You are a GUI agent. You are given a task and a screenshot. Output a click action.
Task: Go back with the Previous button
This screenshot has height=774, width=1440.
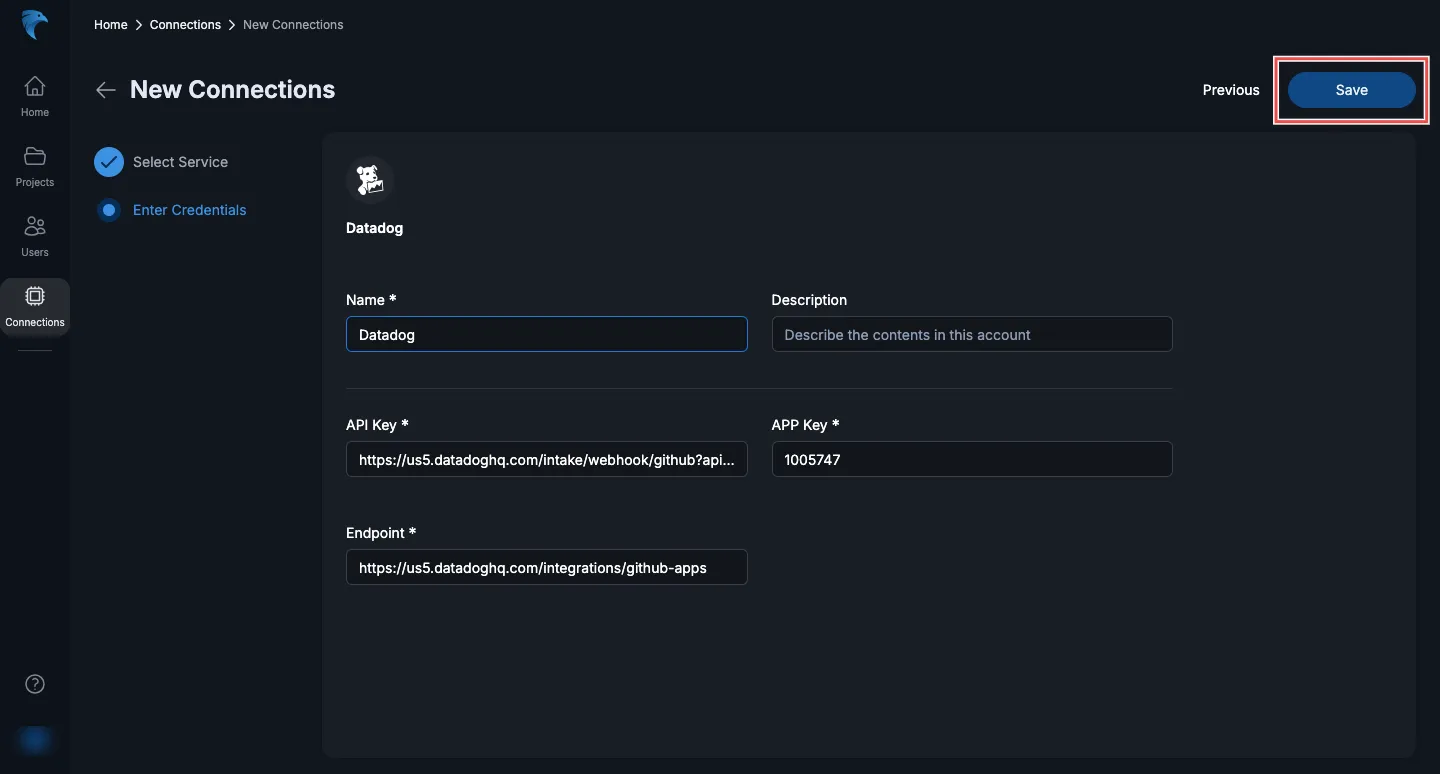pyautogui.click(x=1231, y=90)
